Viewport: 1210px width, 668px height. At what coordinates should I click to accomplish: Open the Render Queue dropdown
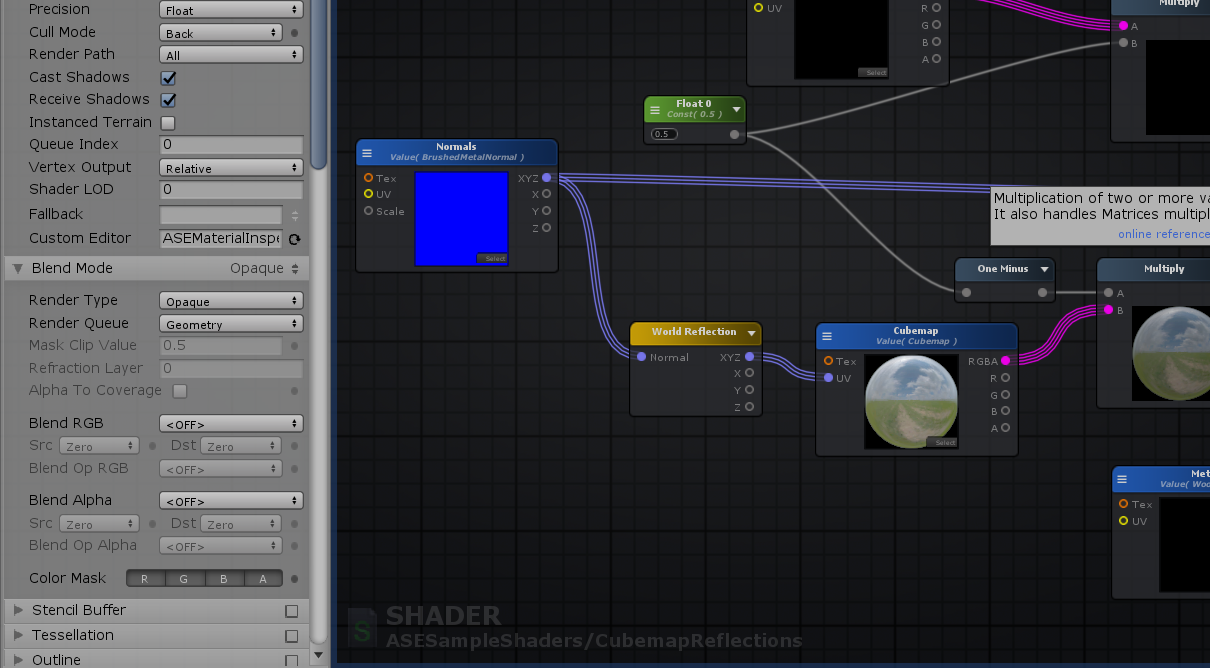tap(231, 323)
